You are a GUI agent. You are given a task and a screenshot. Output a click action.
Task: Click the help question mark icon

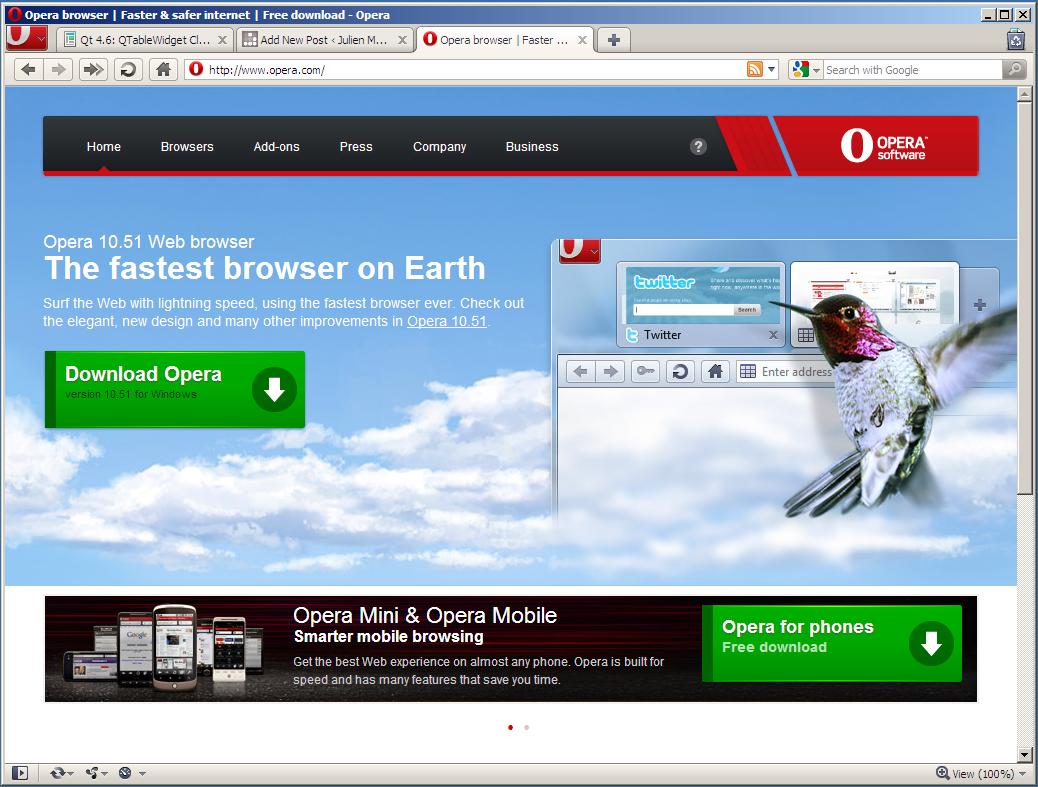pyautogui.click(x=698, y=146)
